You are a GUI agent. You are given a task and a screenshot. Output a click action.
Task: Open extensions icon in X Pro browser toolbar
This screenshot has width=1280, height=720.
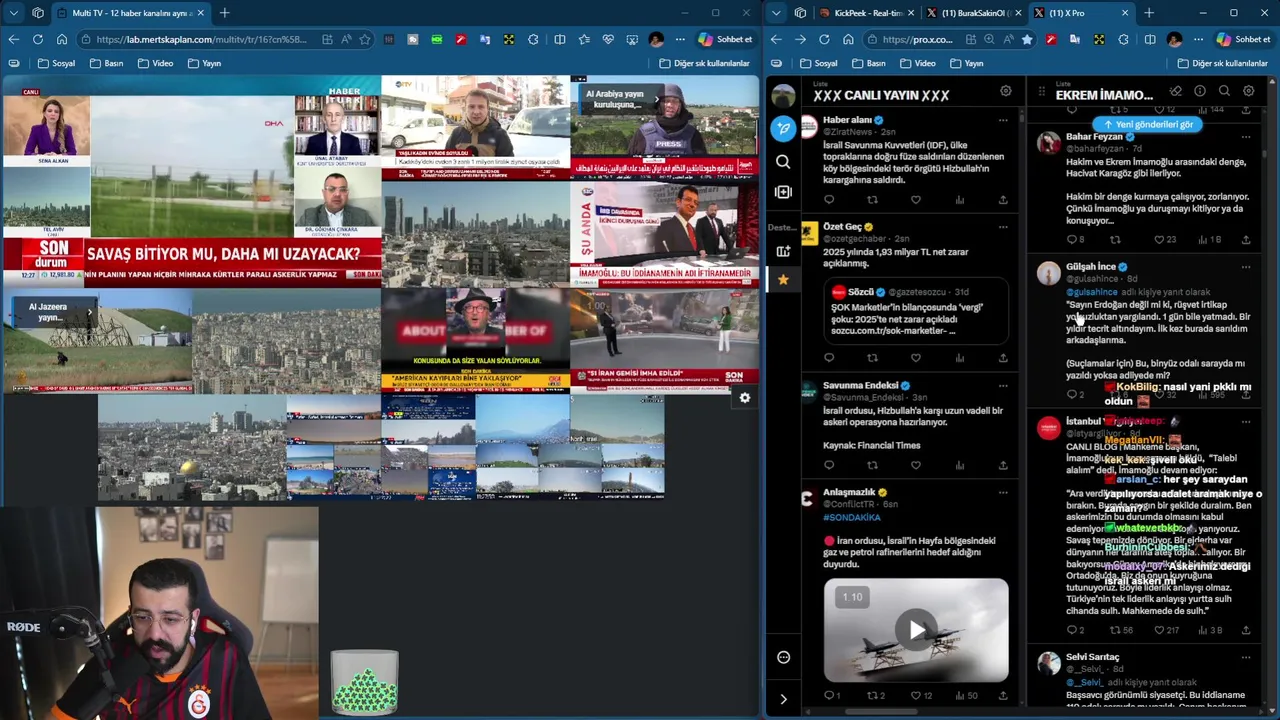tap(1123, 39)
